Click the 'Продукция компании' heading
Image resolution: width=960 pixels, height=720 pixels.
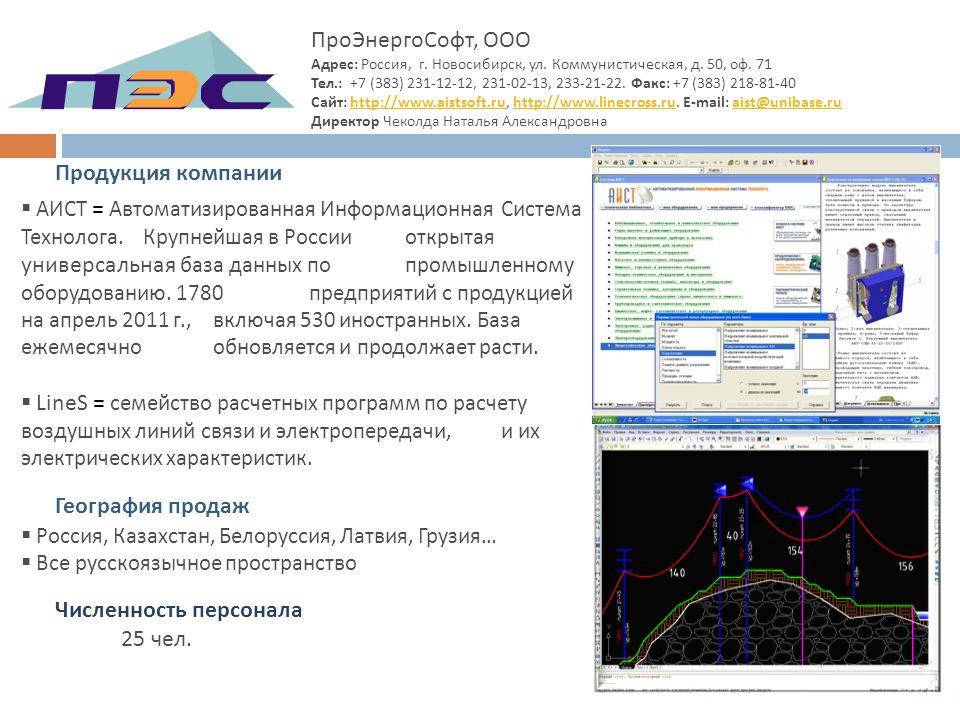(x=168, y=173)
